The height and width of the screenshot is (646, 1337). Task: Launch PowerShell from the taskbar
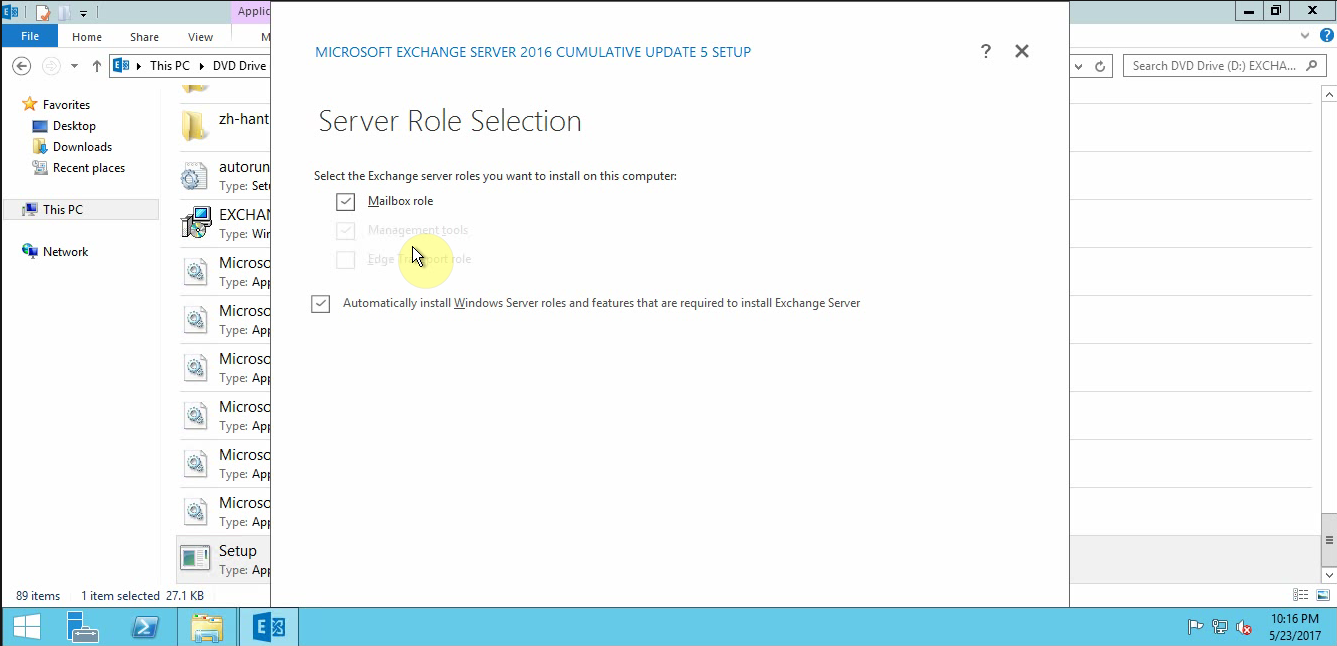pyautogui.click(x=147, y=627)
